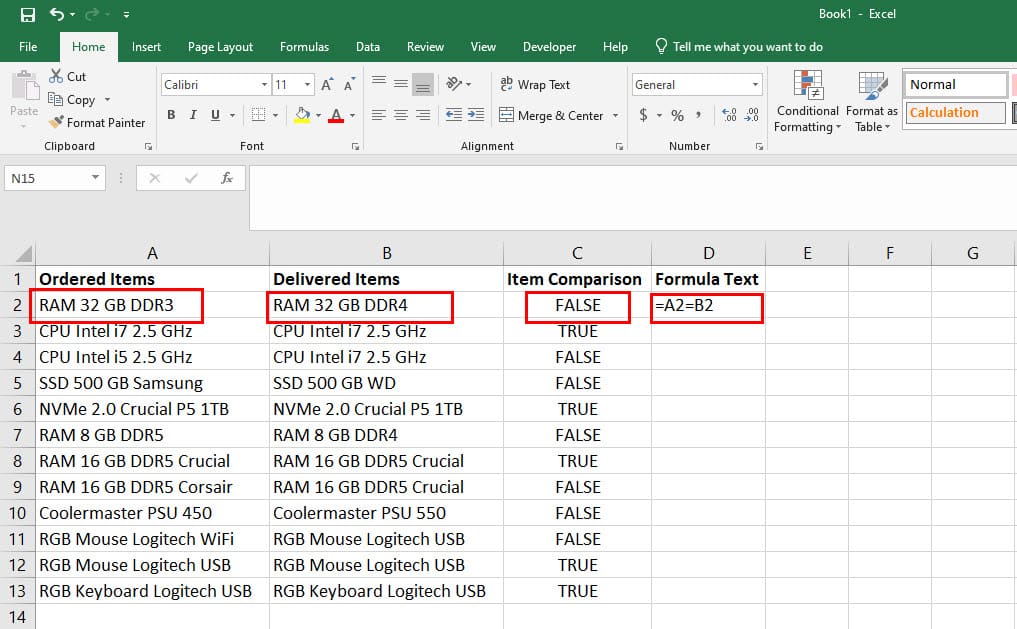Toggle Wrap Text
Image resolution: width=1017 pixels, height=629 pixels.
tap(535, 84)
